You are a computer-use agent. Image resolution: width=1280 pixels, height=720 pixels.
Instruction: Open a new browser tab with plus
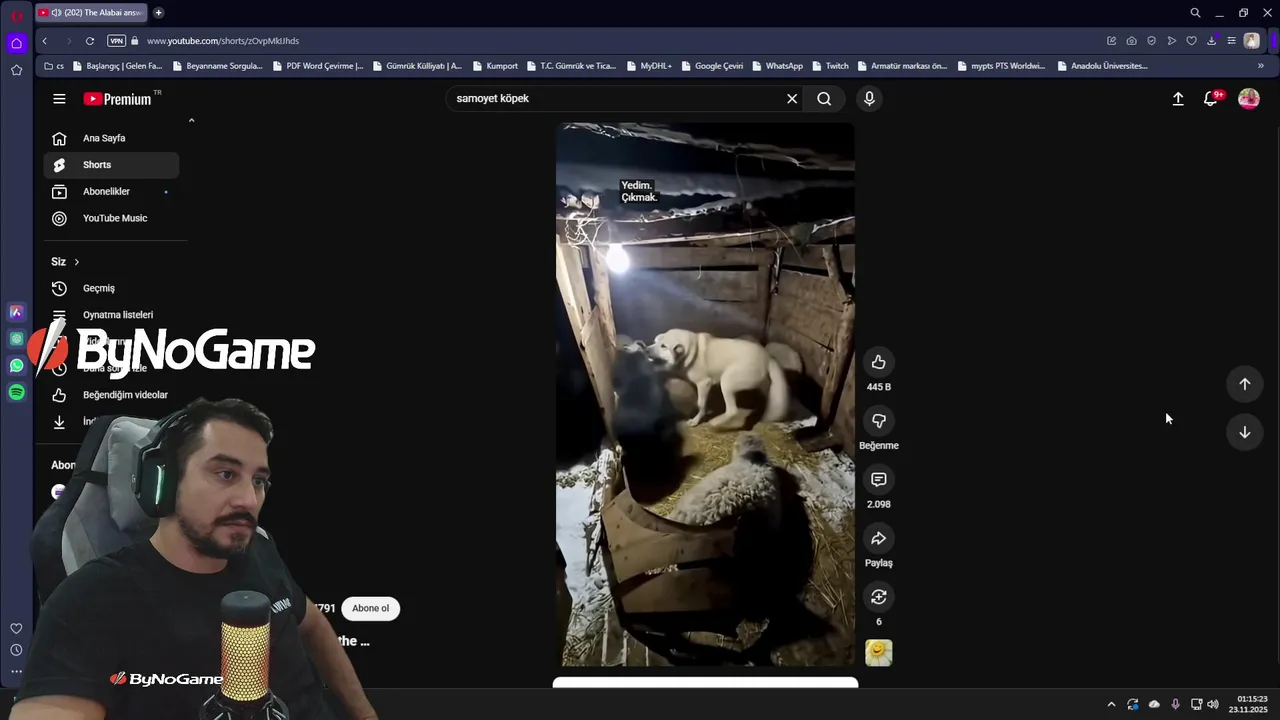(x=158, y=13)
